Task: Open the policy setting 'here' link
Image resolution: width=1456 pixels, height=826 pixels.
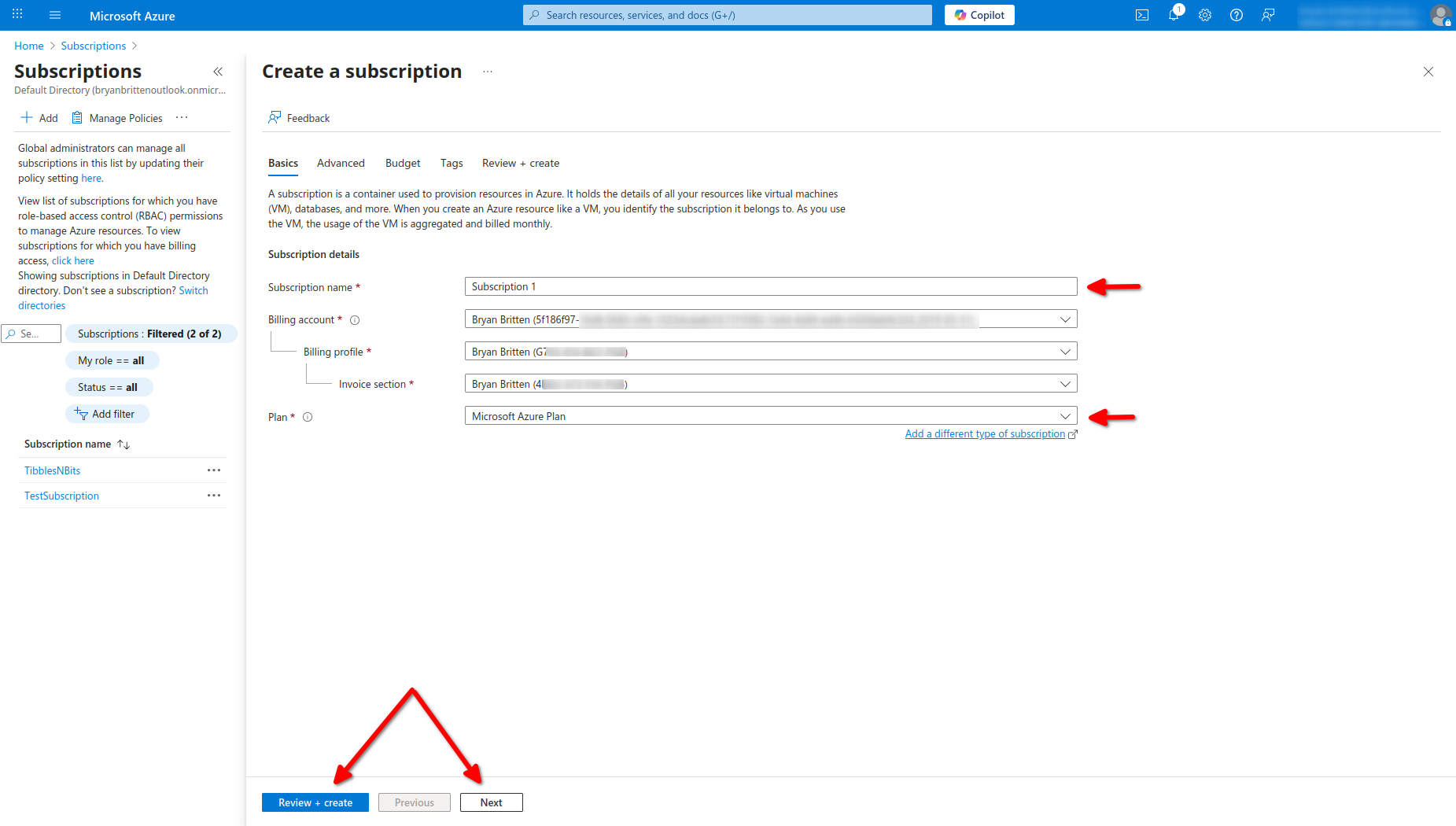Action: pos(91,179)
